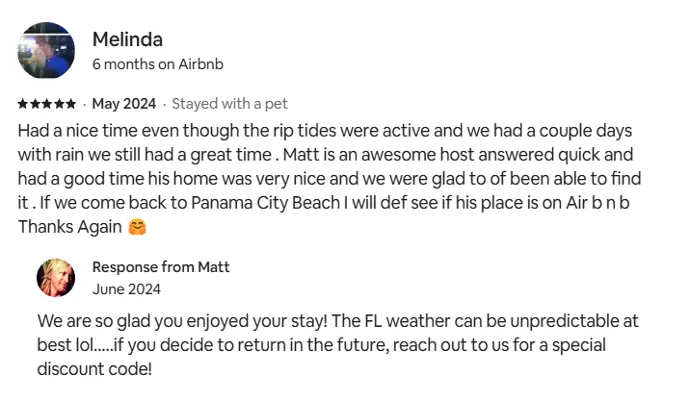The image size is (690, 400).
Task: Click the May 2024 review date
Action: pyautogui.click(x=124, y=104)
